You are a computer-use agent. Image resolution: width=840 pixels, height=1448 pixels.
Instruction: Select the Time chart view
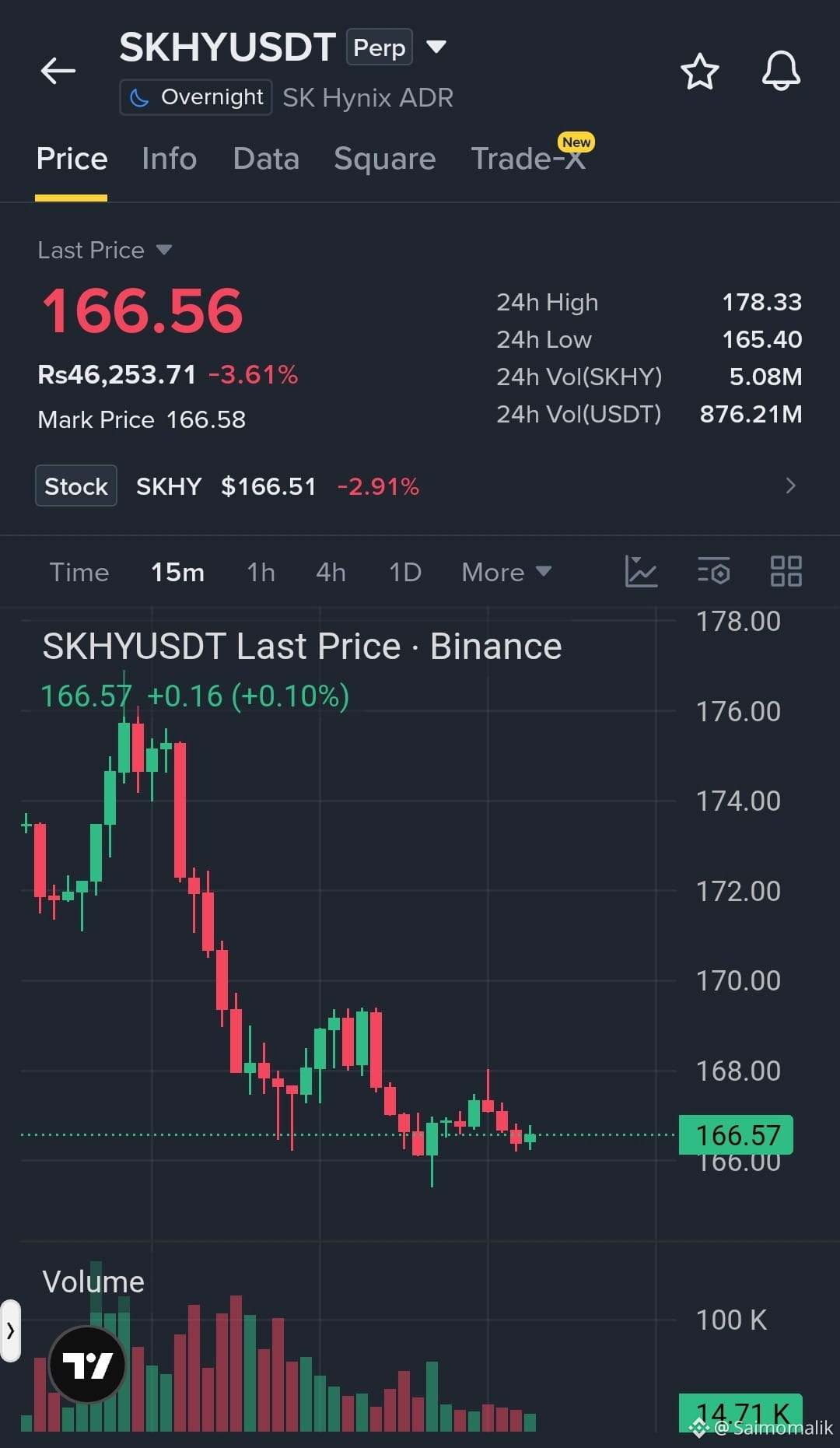click(x=79, y=572)
